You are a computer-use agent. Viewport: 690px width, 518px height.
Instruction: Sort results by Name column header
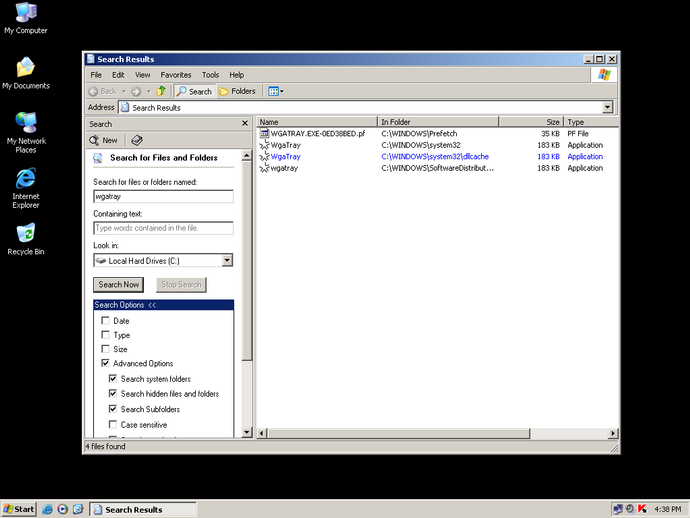(317, 122)
